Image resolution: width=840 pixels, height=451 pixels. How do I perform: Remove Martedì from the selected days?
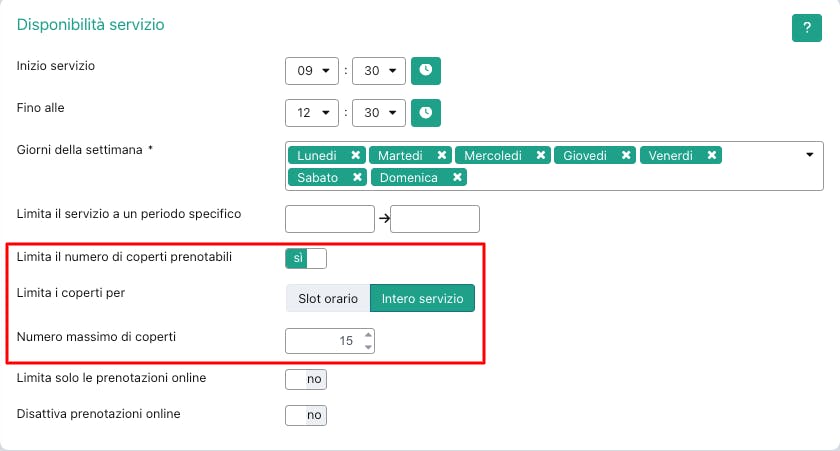point(441,155)
